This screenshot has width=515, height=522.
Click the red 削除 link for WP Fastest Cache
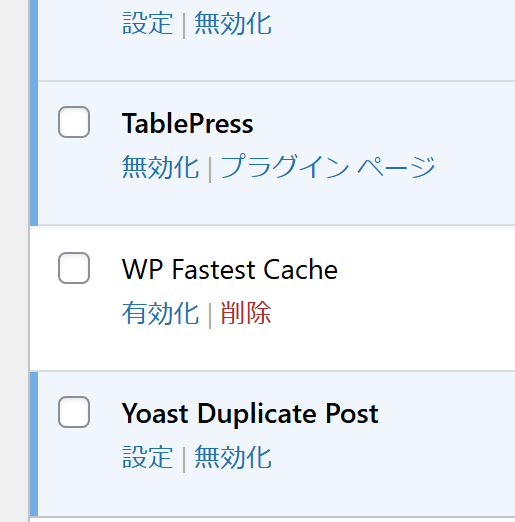[246, 313]
